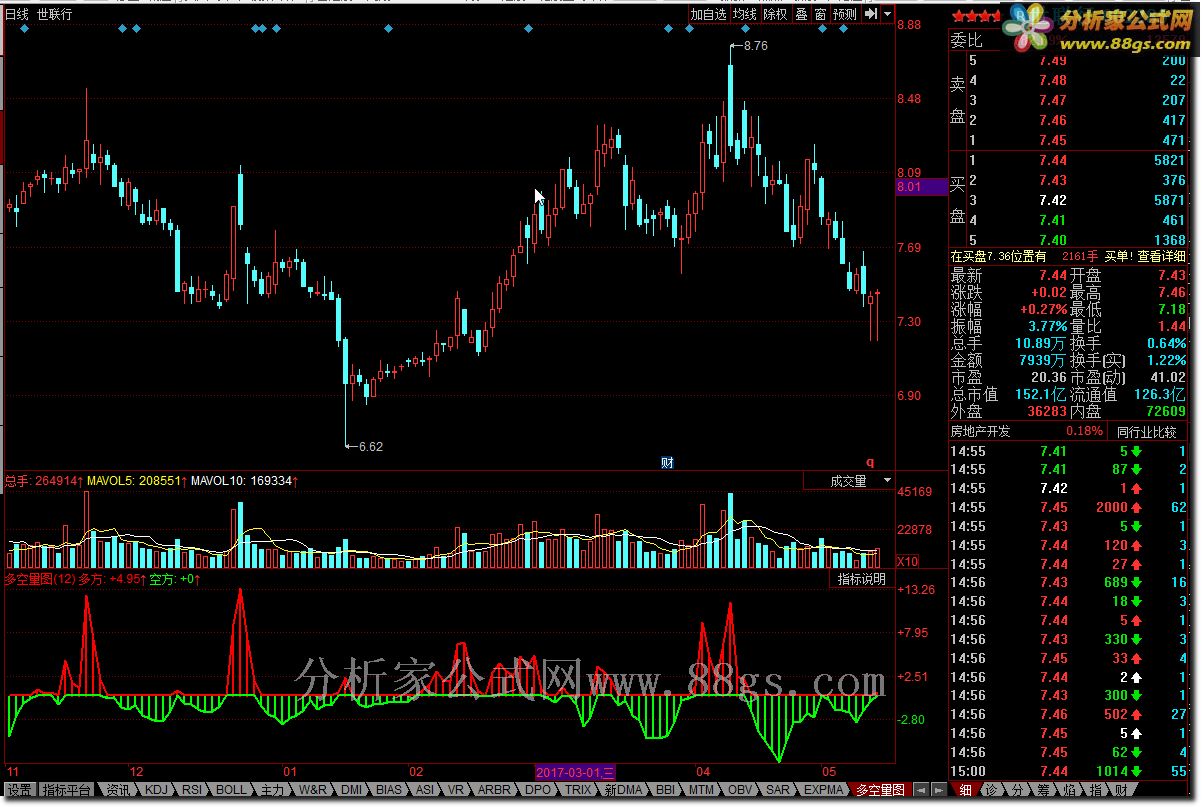Select the DMI indicator tab

351,790
